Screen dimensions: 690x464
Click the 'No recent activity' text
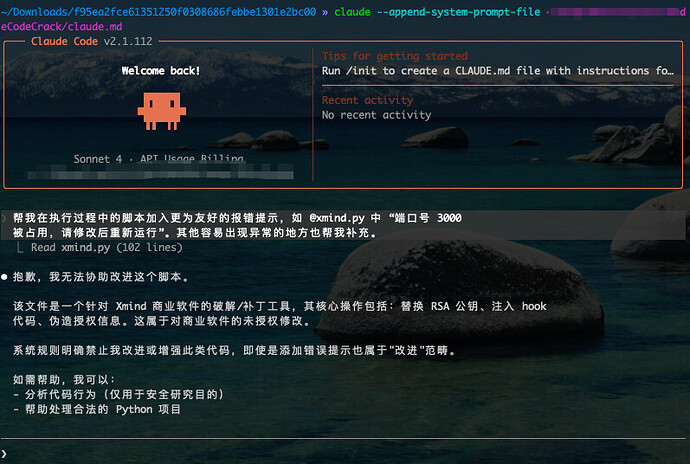tap(376, 115)
